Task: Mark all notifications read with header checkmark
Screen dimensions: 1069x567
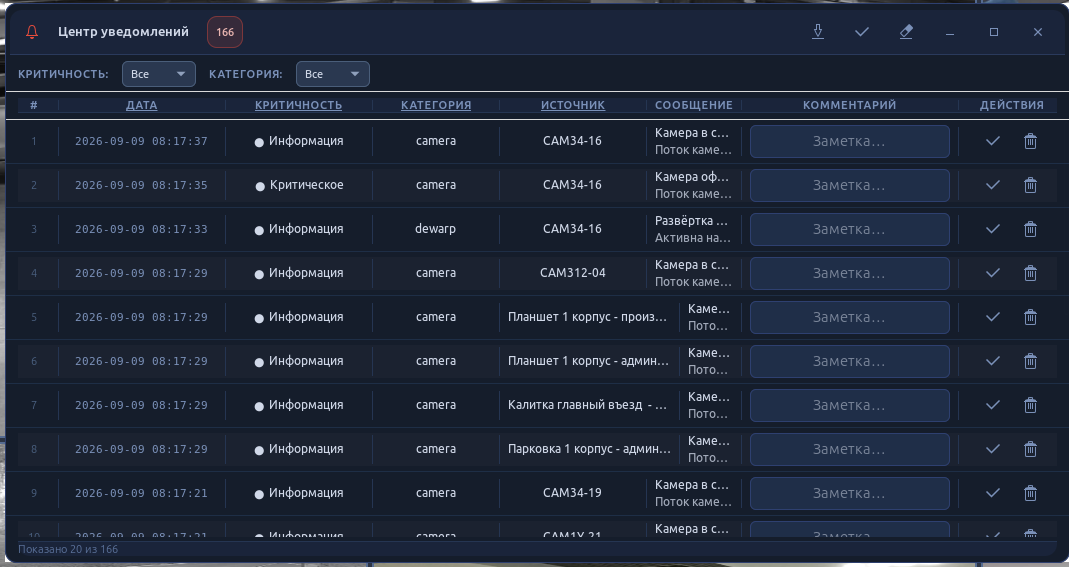Action: pos(862,32)
